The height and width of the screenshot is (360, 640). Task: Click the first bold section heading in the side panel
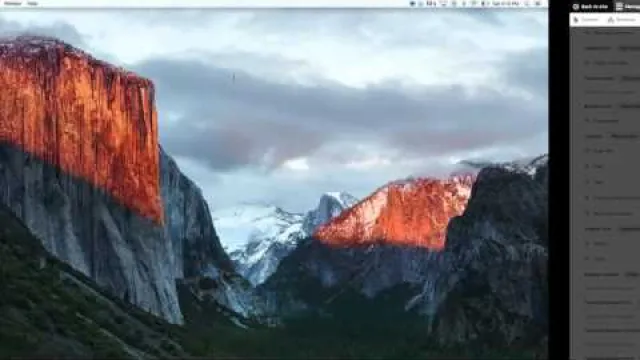598,48
